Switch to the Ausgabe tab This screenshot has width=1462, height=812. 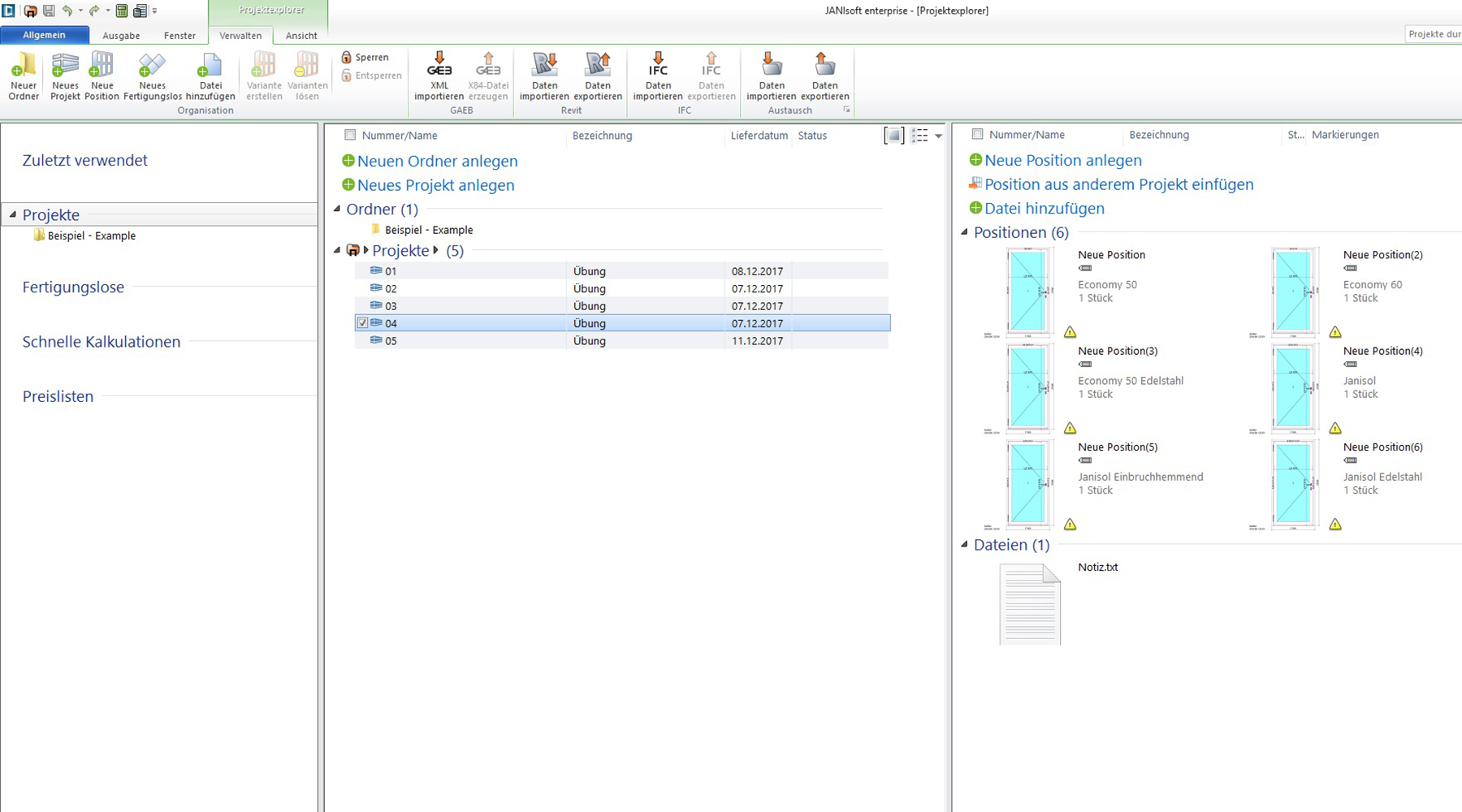tap(121, 36)
